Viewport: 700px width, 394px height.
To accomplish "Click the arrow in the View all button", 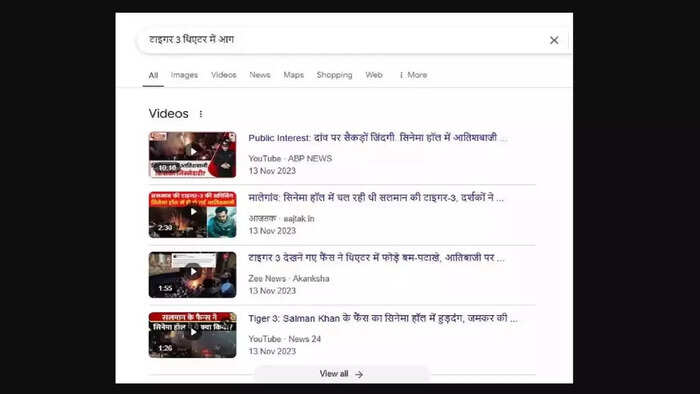I will pyautogui.click(x=359, y=374).
